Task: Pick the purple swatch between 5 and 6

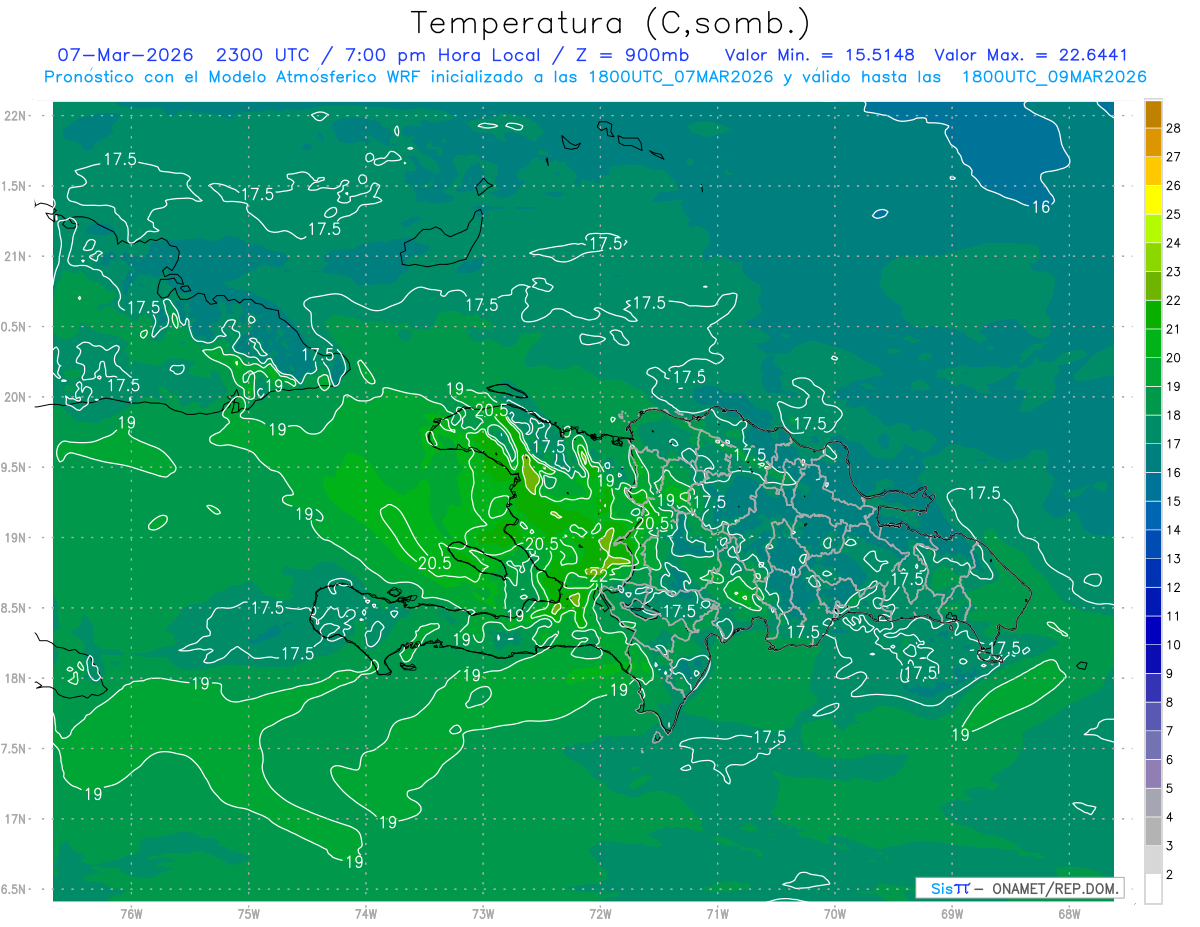Action: (1153, 774)
